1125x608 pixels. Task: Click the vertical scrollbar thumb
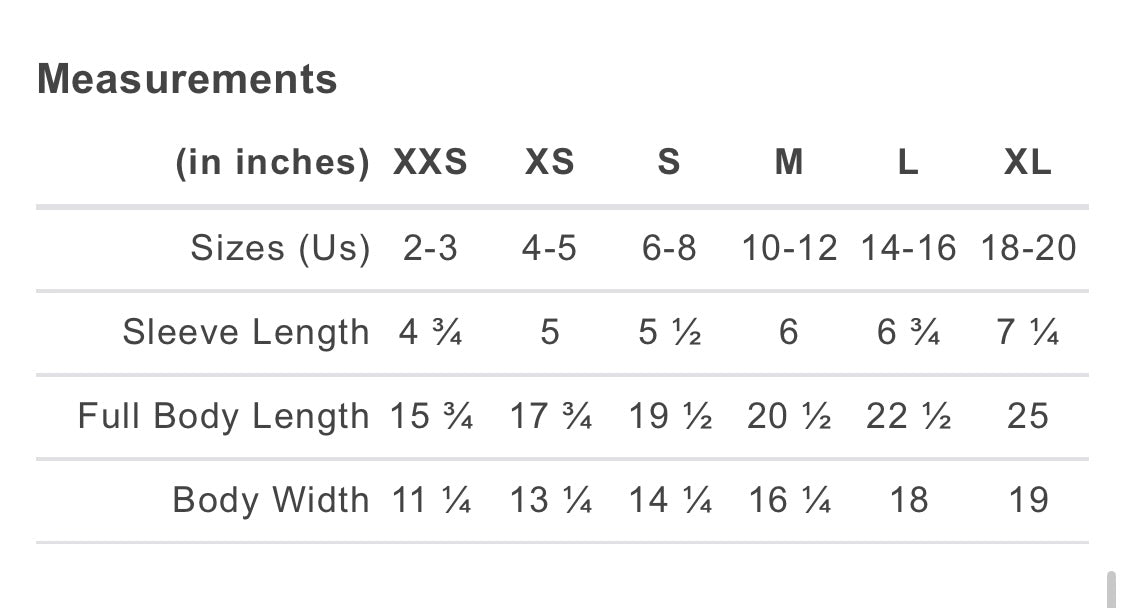point(1111,591)
